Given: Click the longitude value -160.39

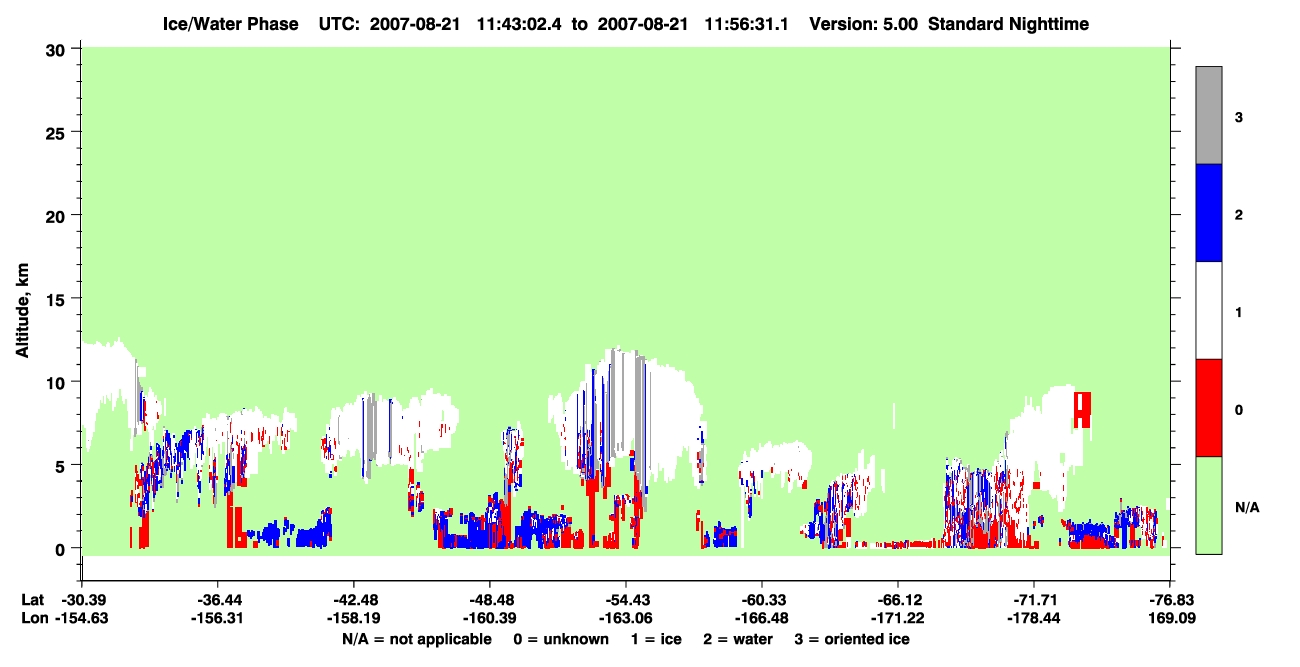Looking at the screenshot, I should [x=489, y=619].
